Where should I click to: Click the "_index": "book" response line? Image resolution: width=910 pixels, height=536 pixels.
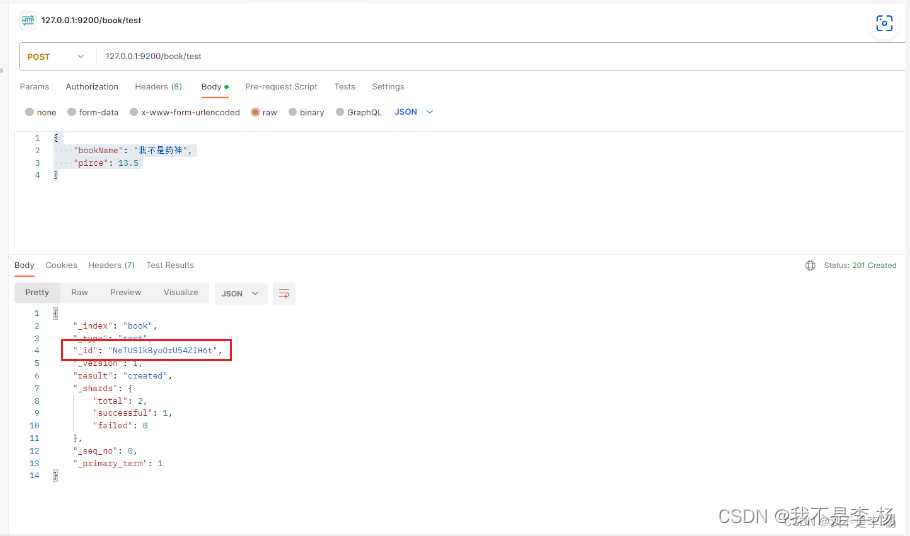115,326
